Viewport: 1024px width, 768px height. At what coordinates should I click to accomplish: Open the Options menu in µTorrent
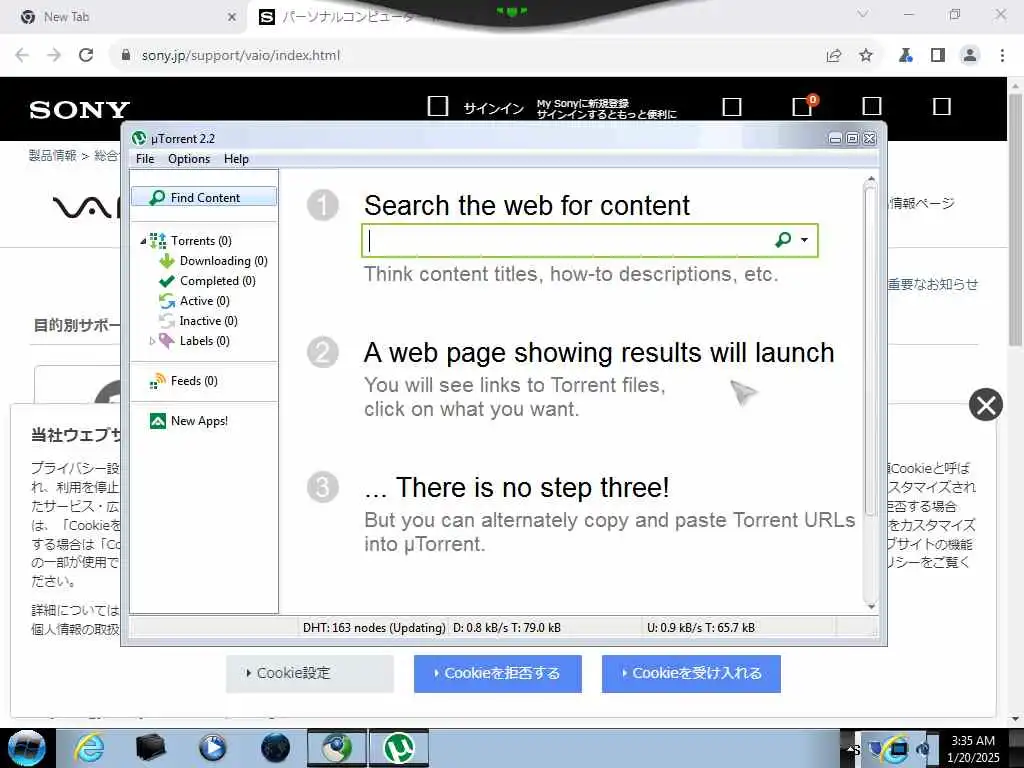189,159
